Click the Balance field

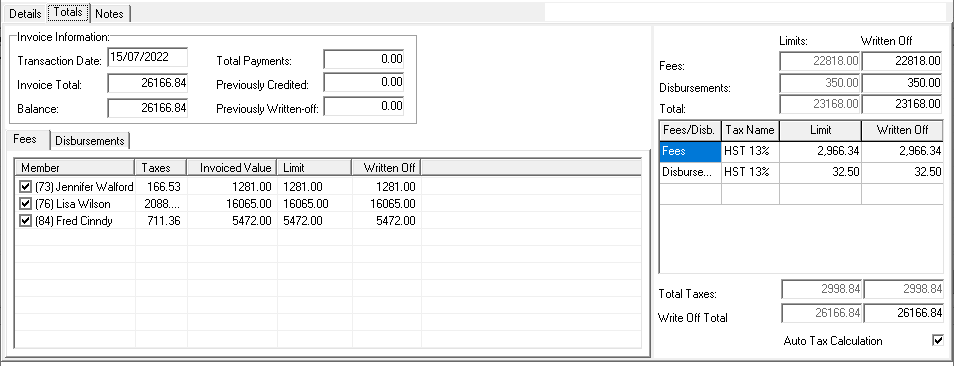(x=148, y=108)
